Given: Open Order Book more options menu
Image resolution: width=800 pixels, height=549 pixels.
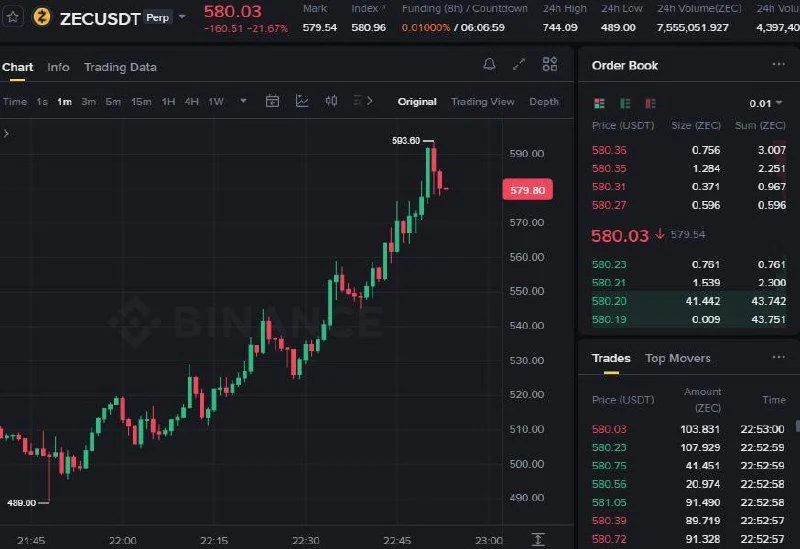Looking at the screenshot, I should click(779, 64).
